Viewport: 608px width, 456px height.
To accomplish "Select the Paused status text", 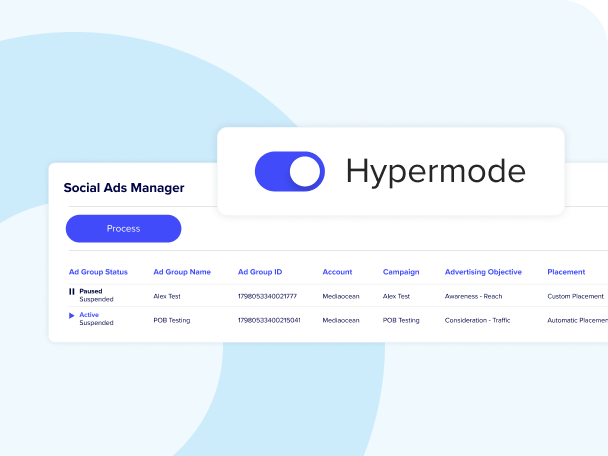I will [x=91, y=291].
